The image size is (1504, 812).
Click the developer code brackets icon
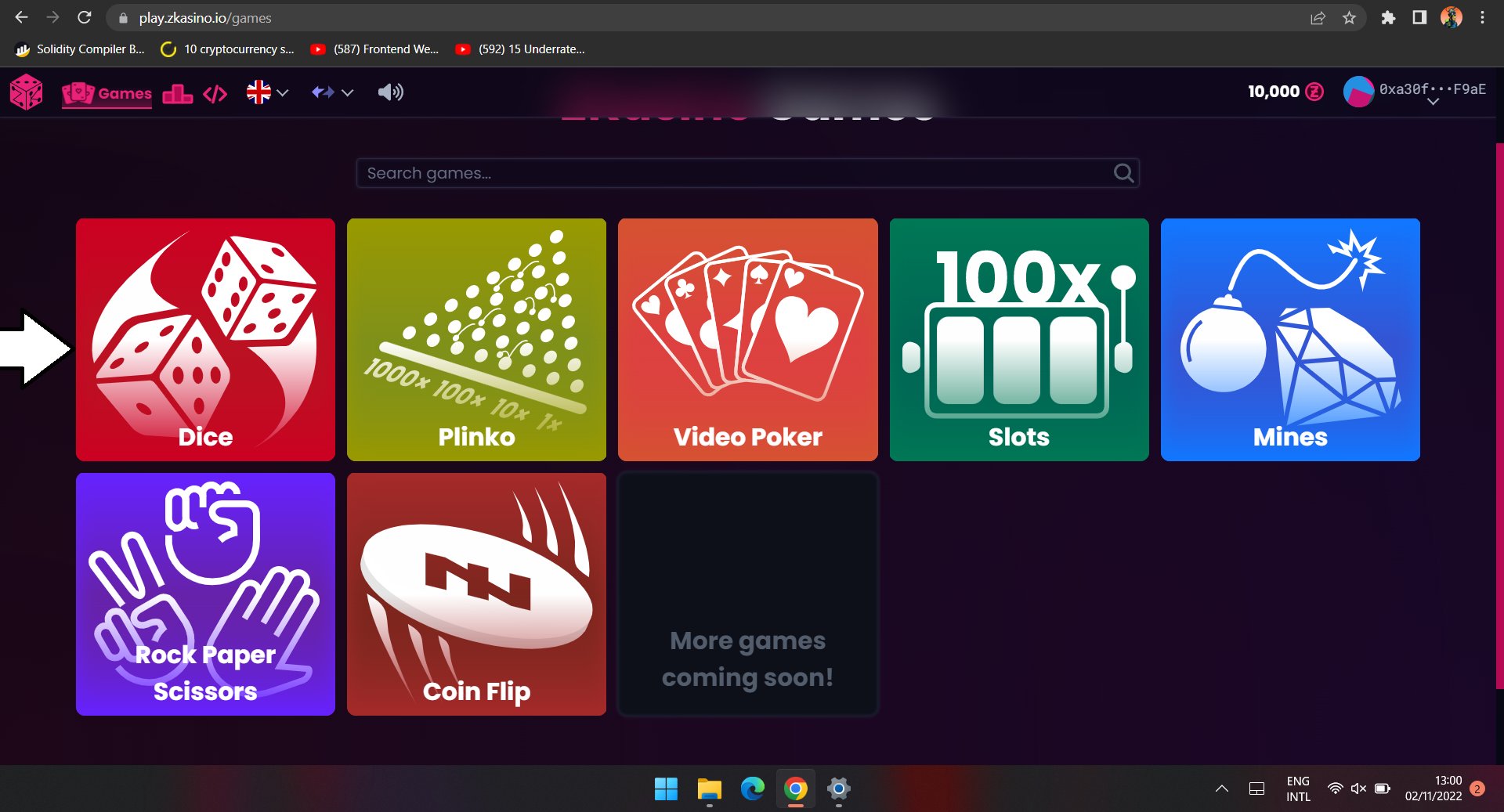tap(215, 94)
